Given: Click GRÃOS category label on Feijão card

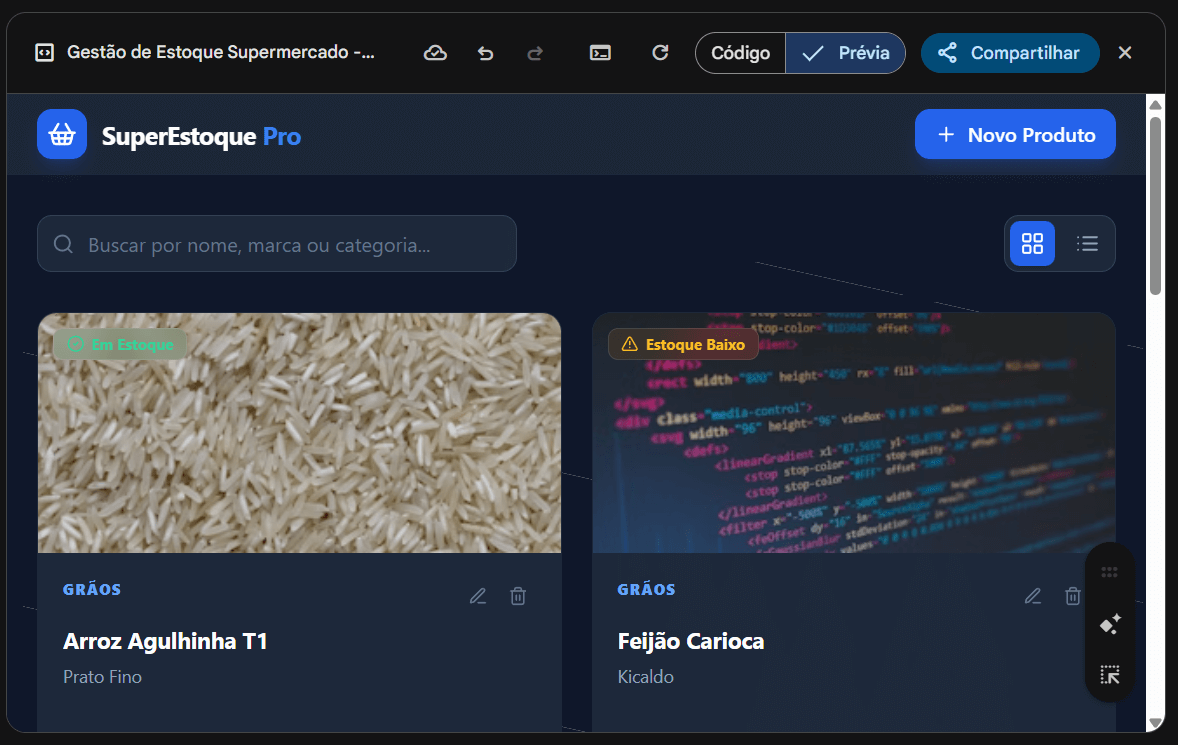Looking at the screenshot, I should pyautogui.click(x=646, y=590).
